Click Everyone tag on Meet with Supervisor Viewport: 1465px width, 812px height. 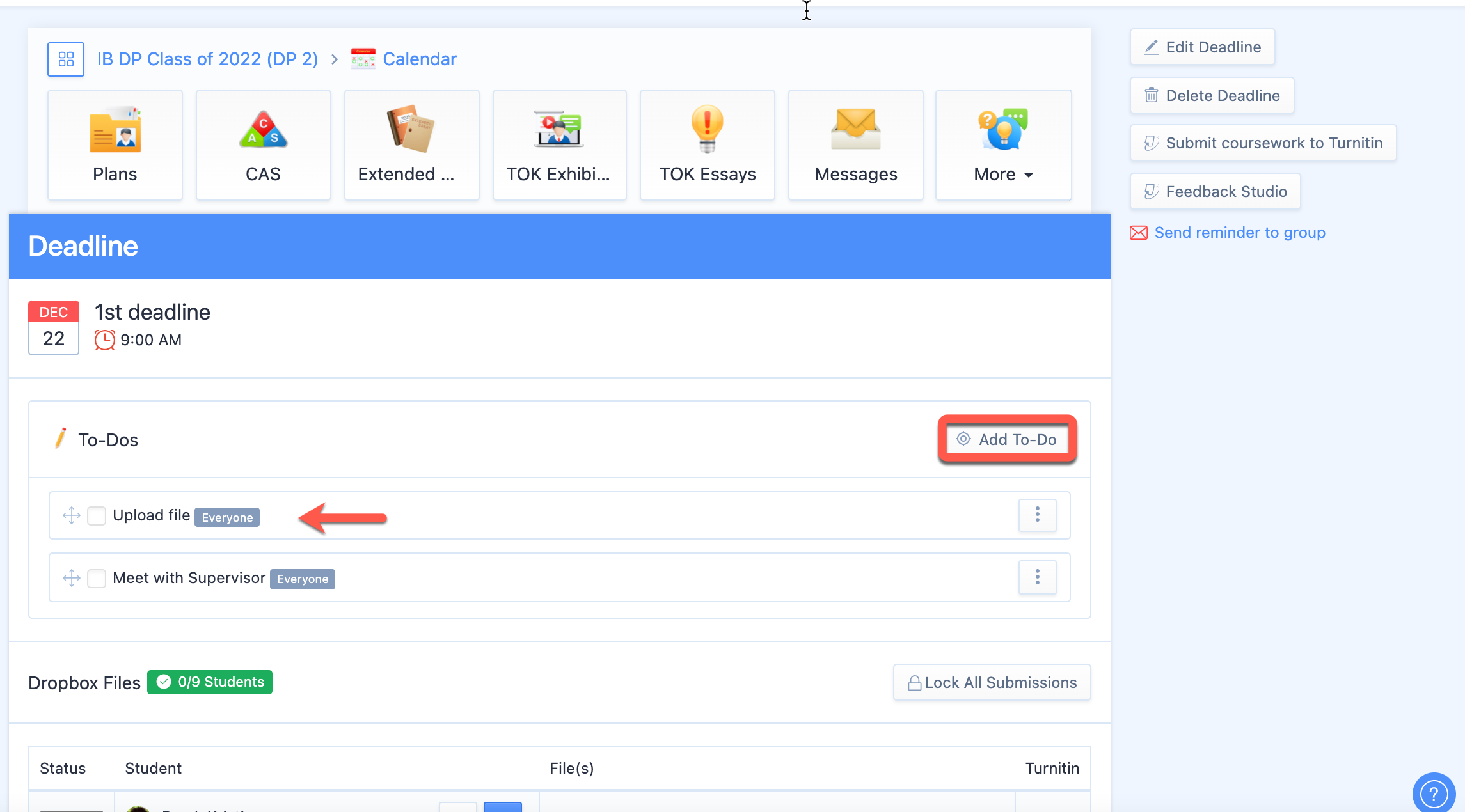click(303, 579)
